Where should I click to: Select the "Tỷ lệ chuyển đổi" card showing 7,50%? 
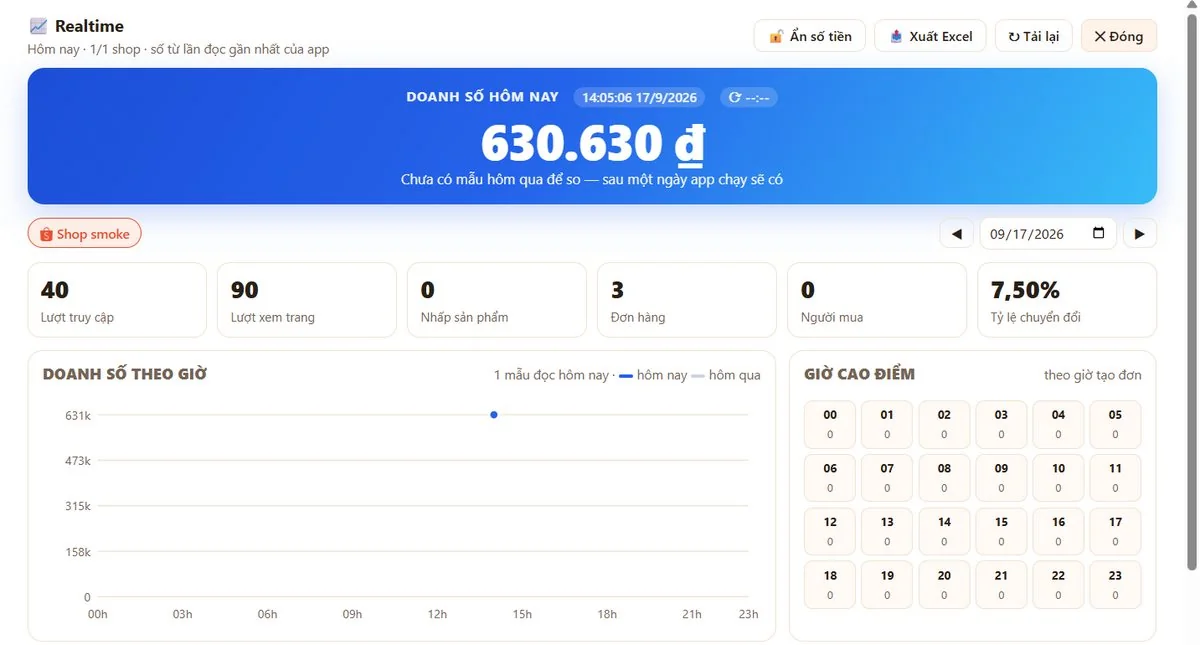(1067, 300)
